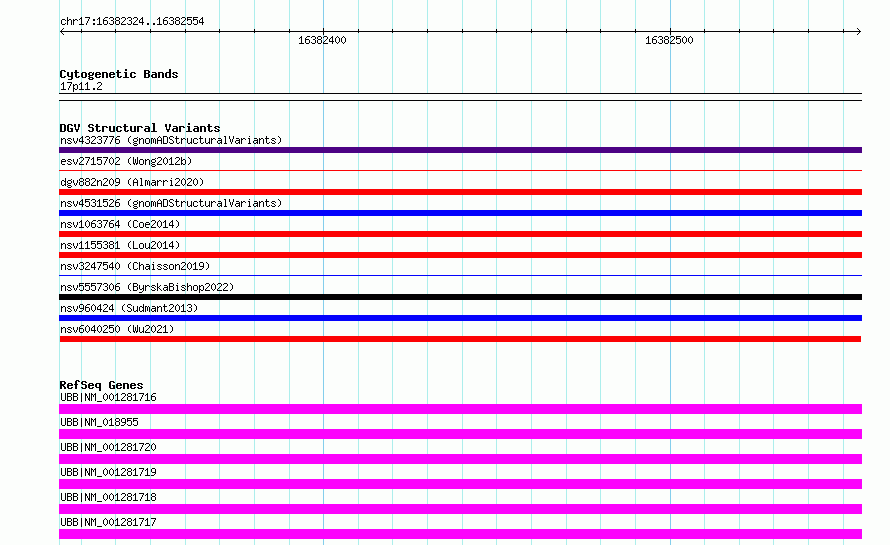Open the nsv4531526 (gnomADStructuralVariants) label
The width and height of the screenshot is (890, 545).
point(171,203)
